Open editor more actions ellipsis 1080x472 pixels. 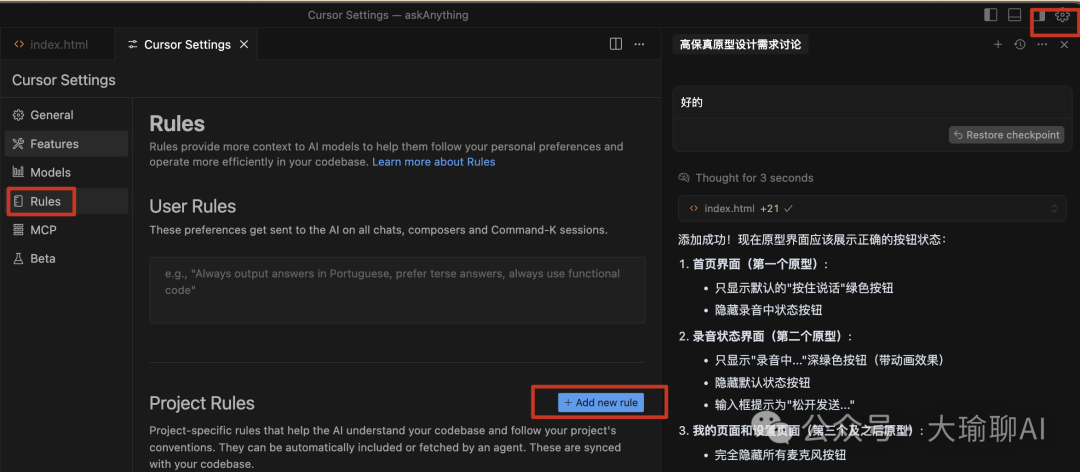point(639,44)
